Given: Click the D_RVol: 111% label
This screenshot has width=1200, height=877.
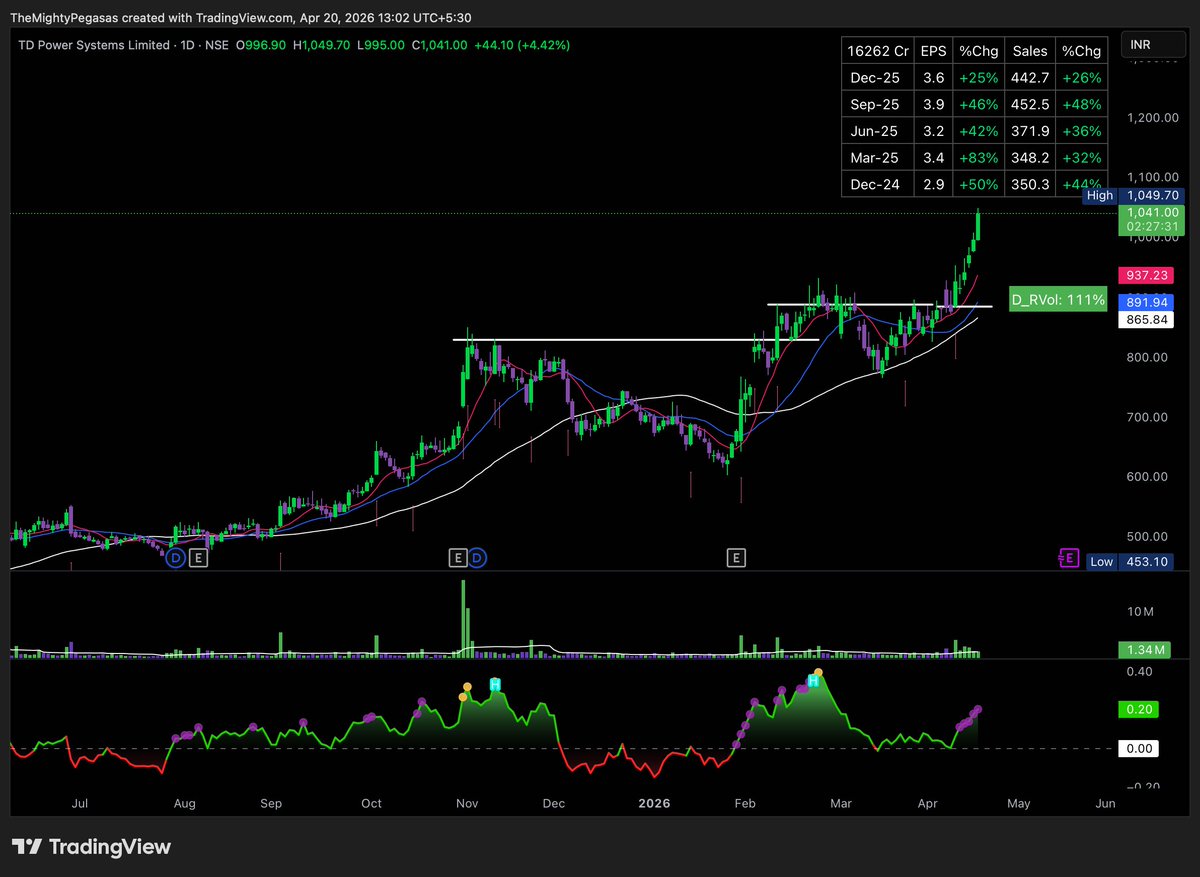Looking at the screenshot, I should [x=1058, y=299].
